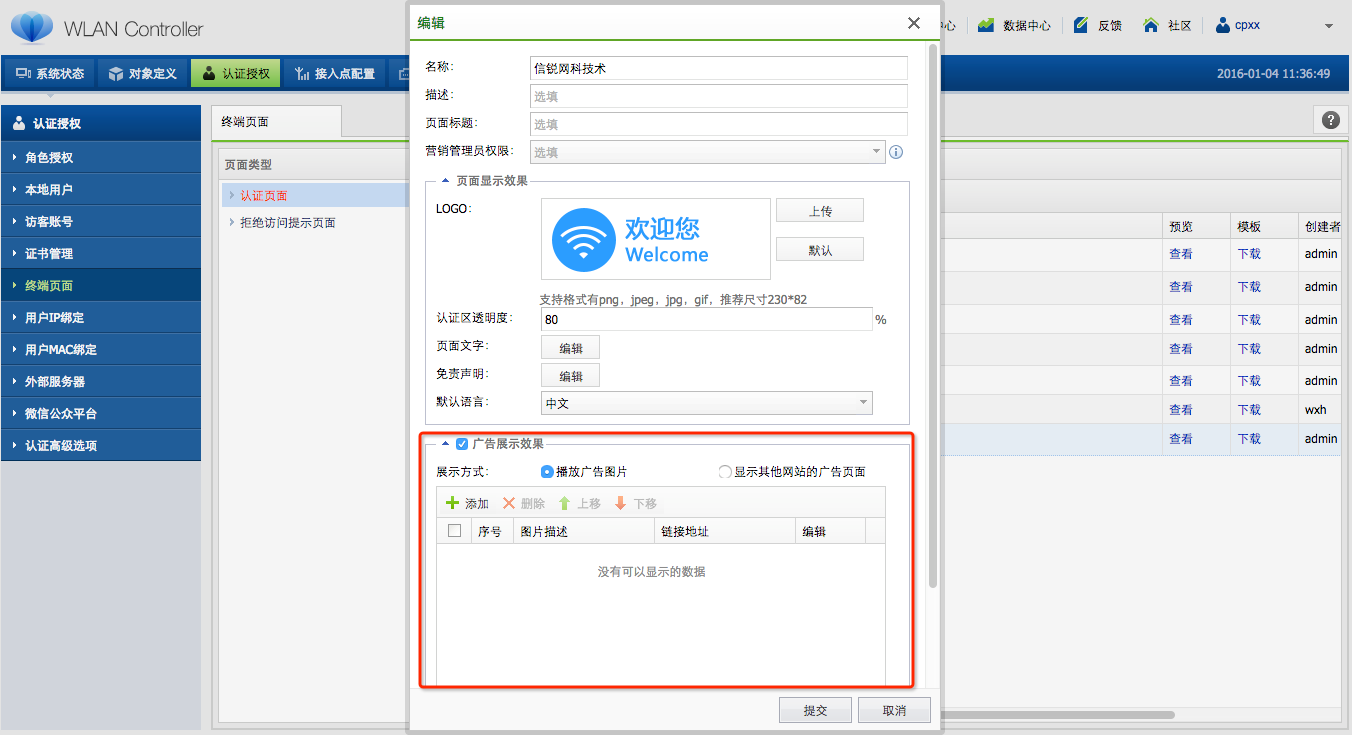Image resolution: width=1352 pixels, height=735 pixels.
Task: Click the 页面标题 input field
Action: (x=718, y=124)
